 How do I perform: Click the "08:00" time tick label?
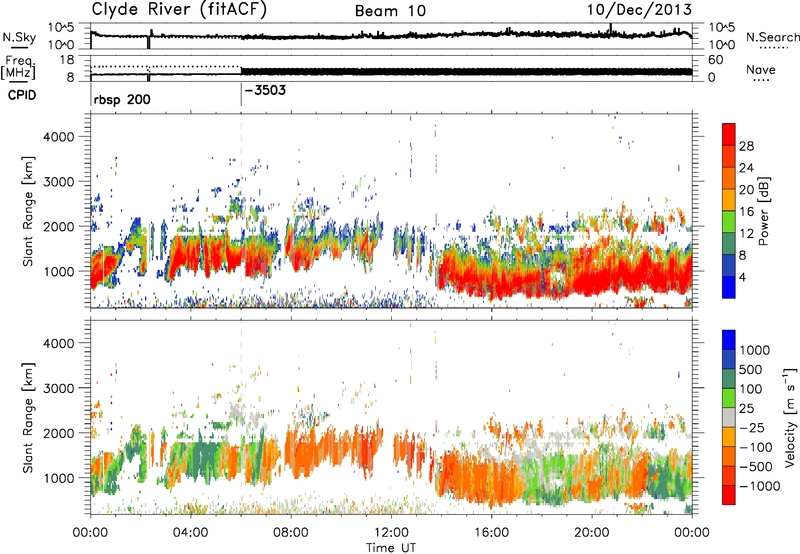290,533
